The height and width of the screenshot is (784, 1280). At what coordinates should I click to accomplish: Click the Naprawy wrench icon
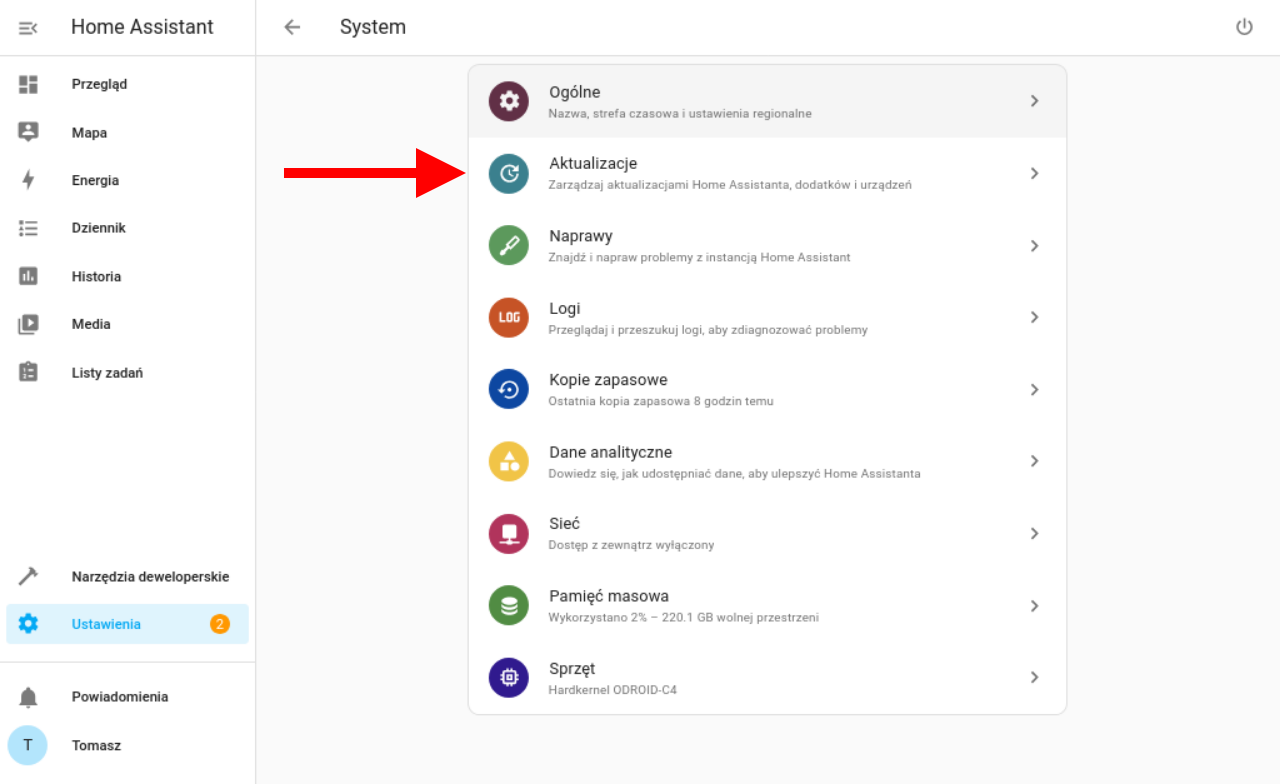click(x=508, y=245)
